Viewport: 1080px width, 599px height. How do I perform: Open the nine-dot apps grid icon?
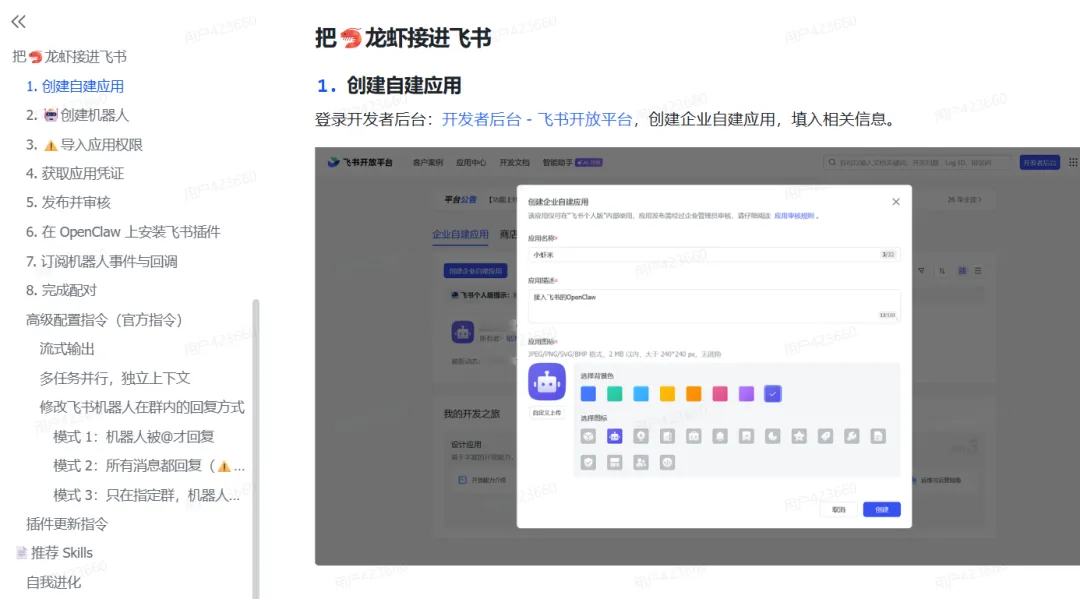[1072, 162]
